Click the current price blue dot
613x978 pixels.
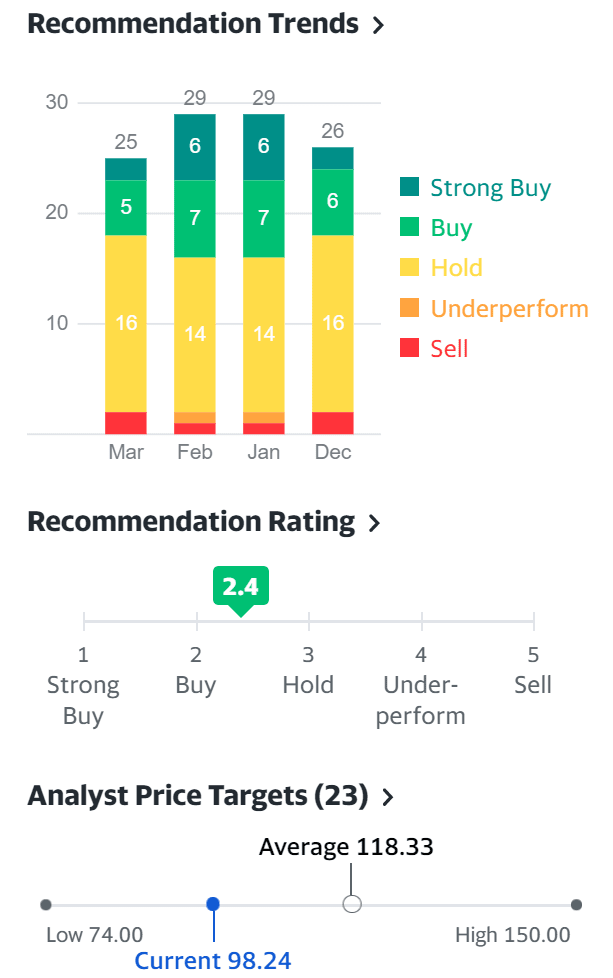pyautogui.click(x=213, y=904)
